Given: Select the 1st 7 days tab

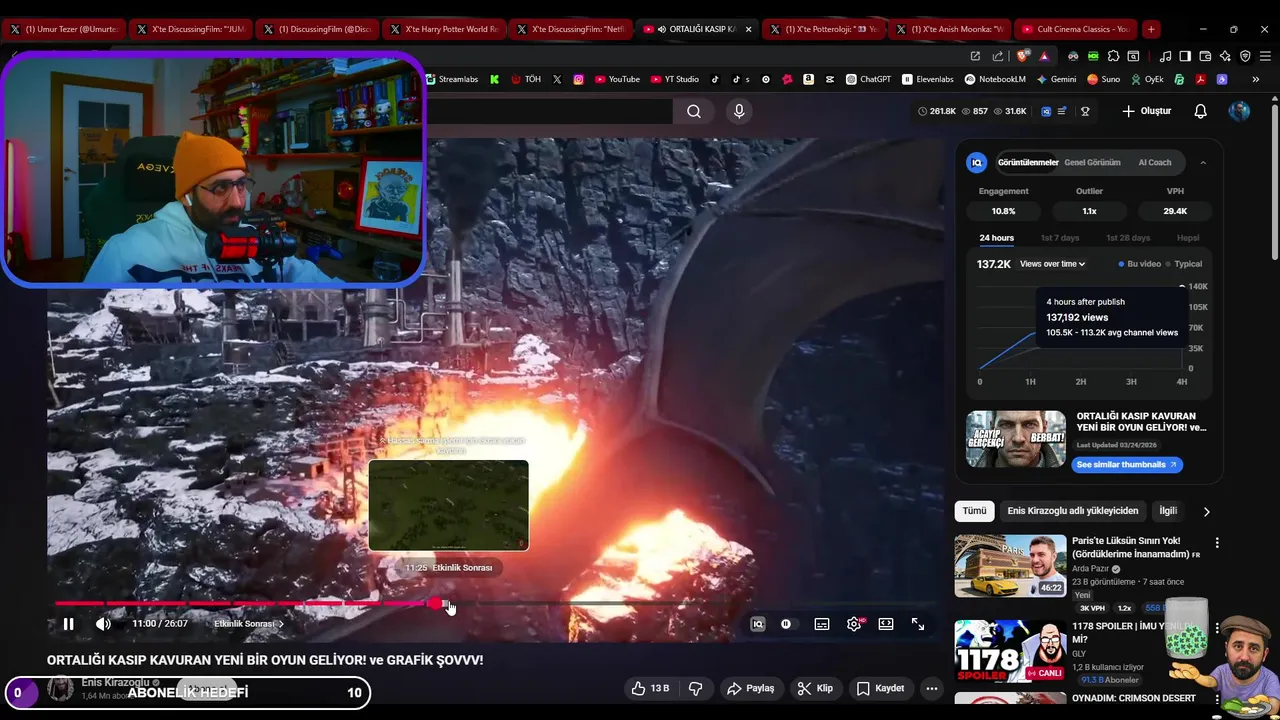Looking at the screenshot, I should (x=1060, y=238).
